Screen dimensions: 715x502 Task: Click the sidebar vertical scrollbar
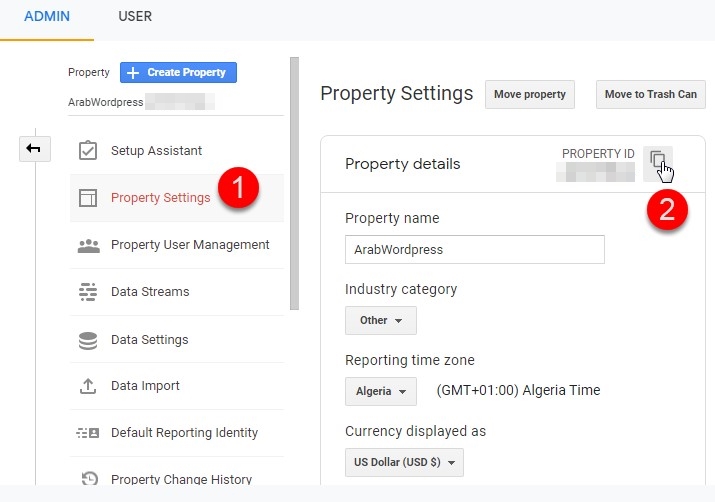coord(294,180)
